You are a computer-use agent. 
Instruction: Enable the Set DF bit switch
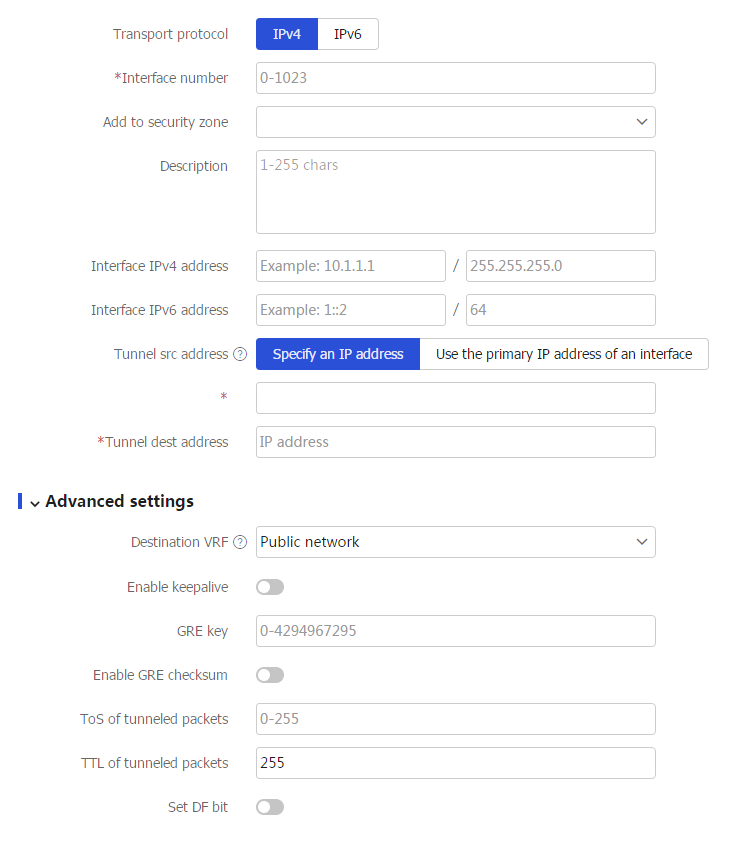pos(270,807)
